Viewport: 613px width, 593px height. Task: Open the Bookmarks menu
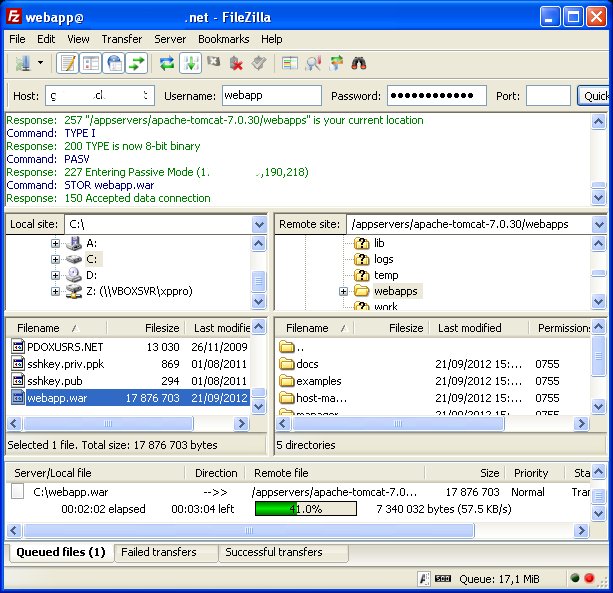[224, 39]
